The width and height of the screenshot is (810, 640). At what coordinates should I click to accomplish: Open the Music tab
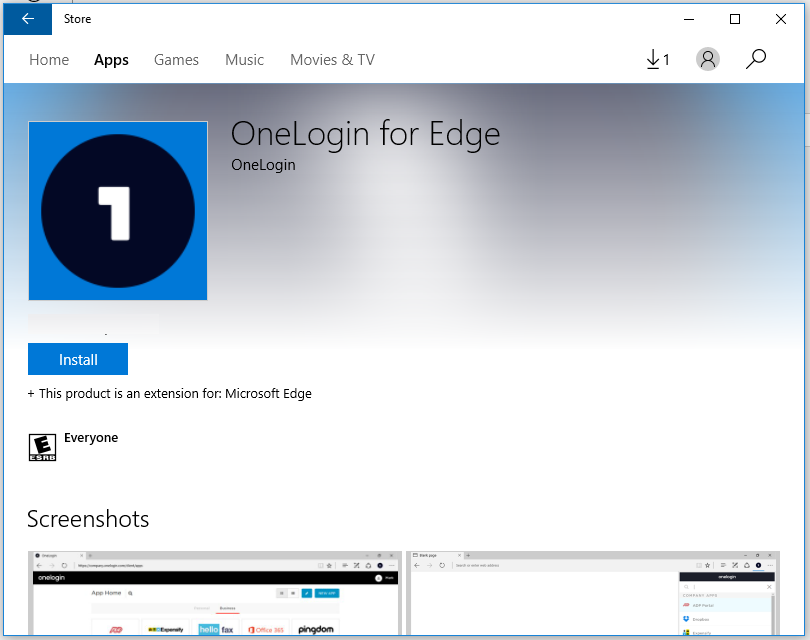click(244, 60)
